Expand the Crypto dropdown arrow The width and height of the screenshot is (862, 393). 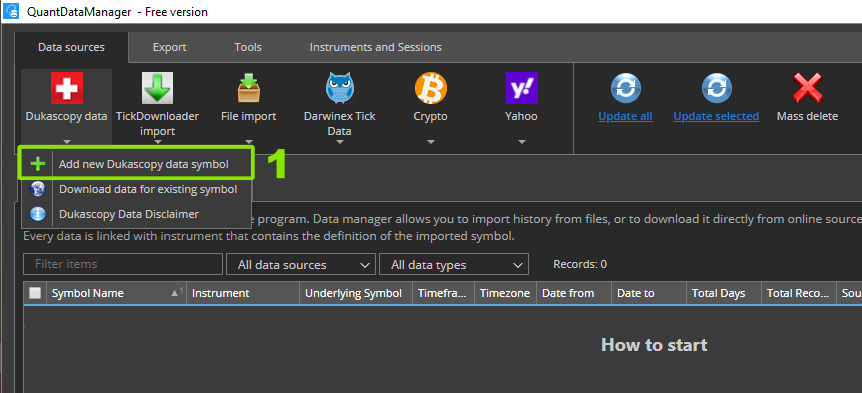coord(430,142)
